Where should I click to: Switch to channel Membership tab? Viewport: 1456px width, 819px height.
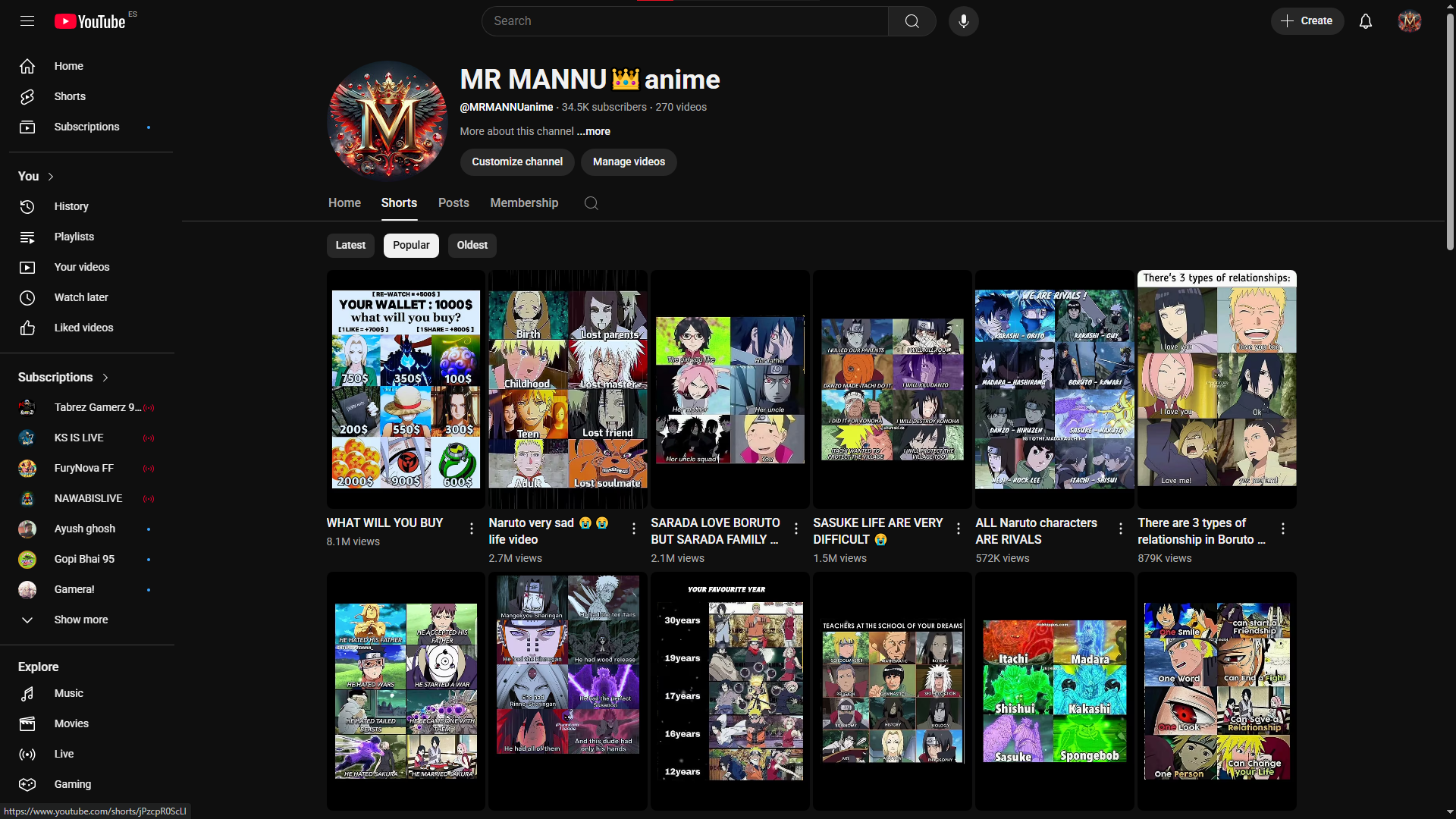524,202
